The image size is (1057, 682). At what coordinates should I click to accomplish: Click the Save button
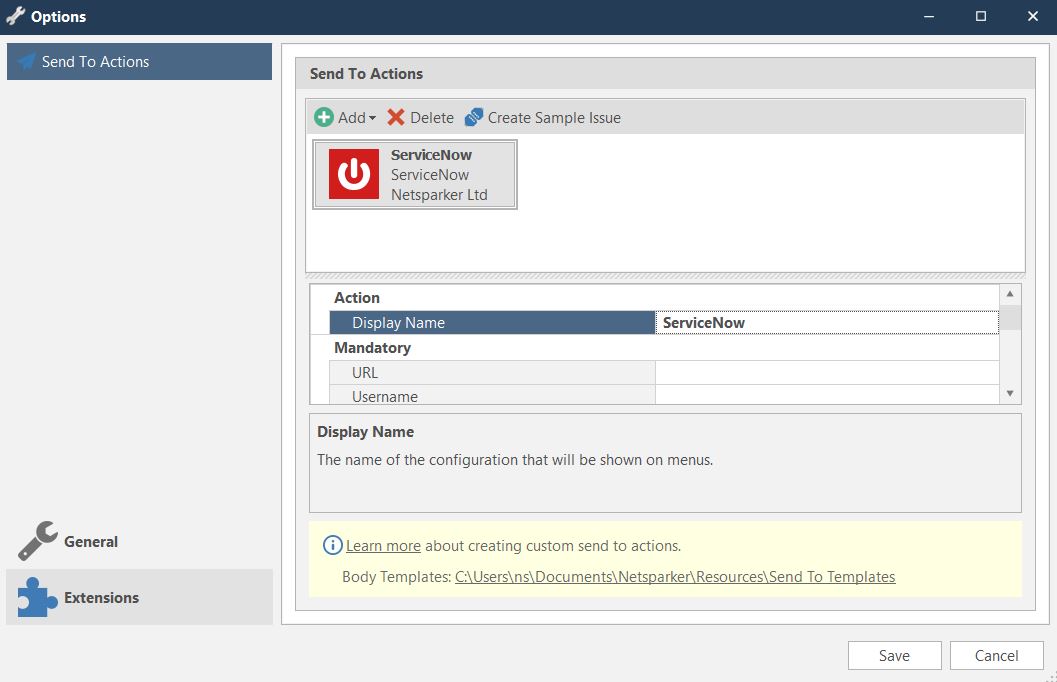(893, 655)
